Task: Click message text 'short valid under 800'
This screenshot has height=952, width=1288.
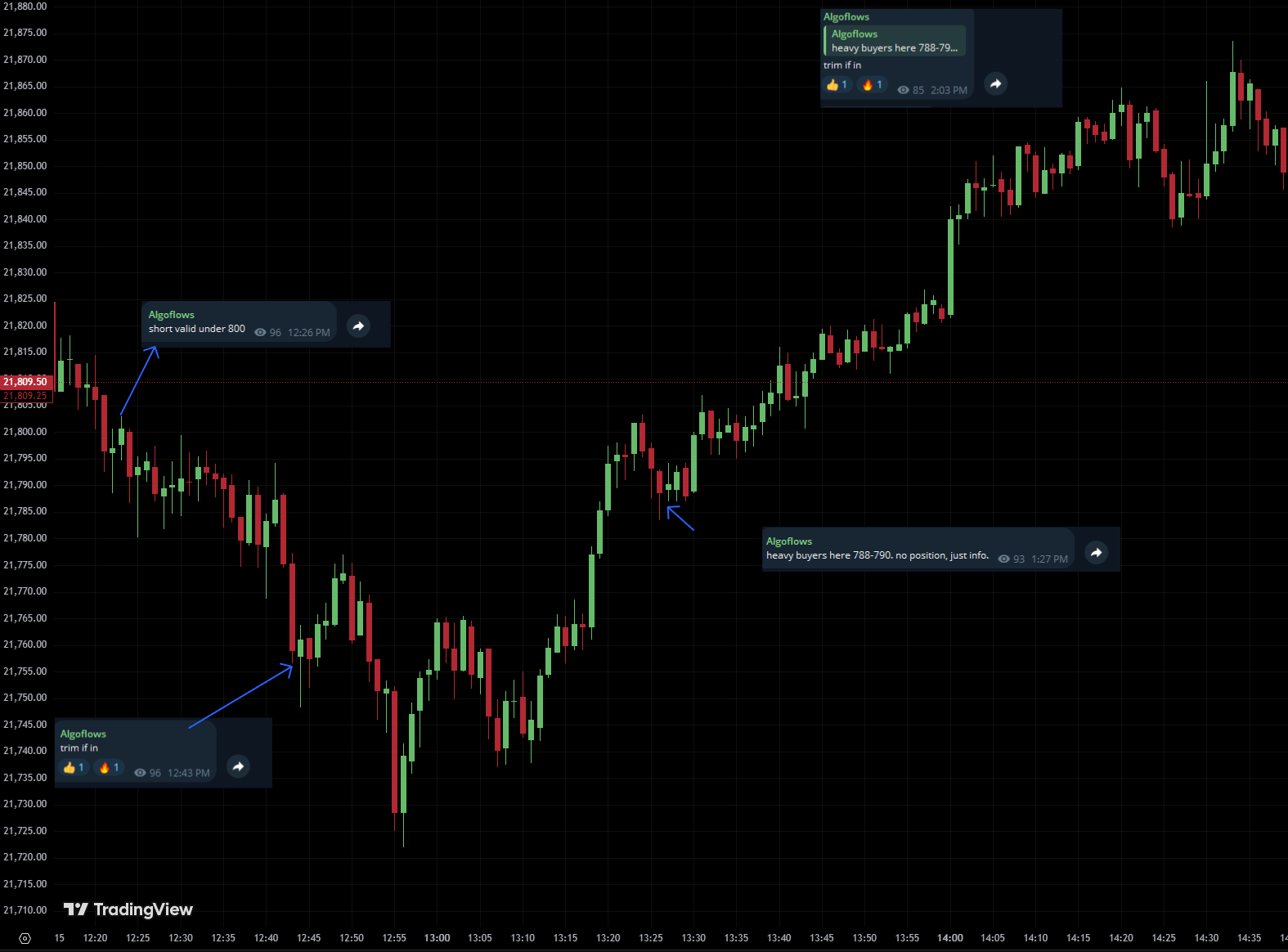Action: pyautogui.click(x=196, y=329)
